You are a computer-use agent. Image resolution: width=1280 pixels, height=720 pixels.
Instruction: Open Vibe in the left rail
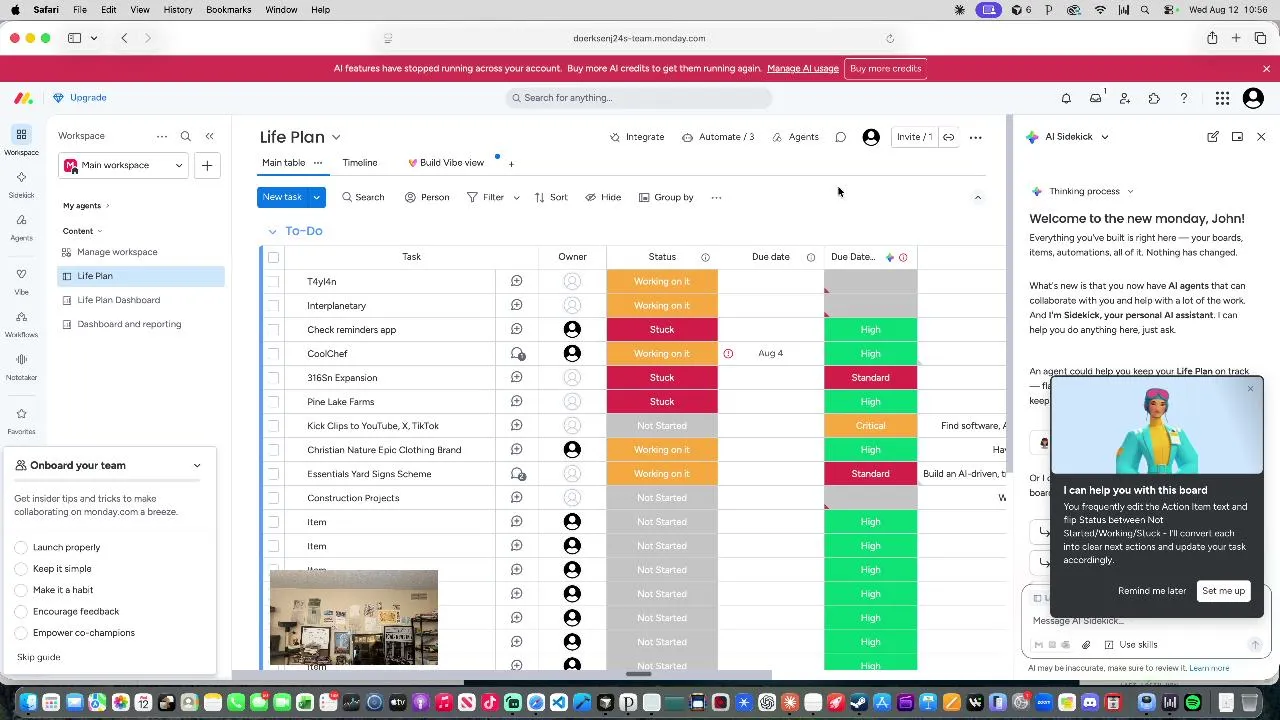pyautogui.click(x=21, y=280)
